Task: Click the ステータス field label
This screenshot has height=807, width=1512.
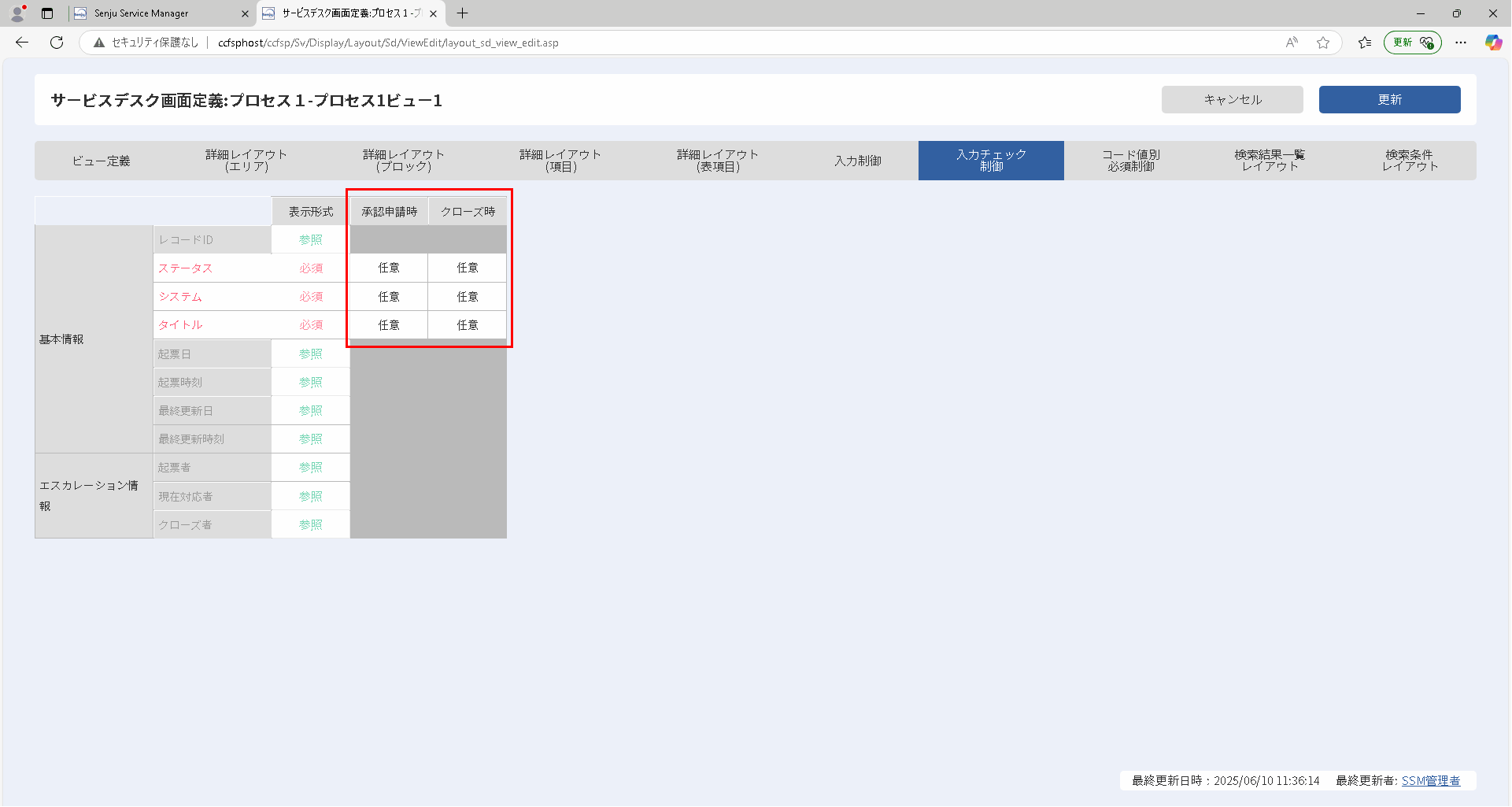Action: [185, 268]
